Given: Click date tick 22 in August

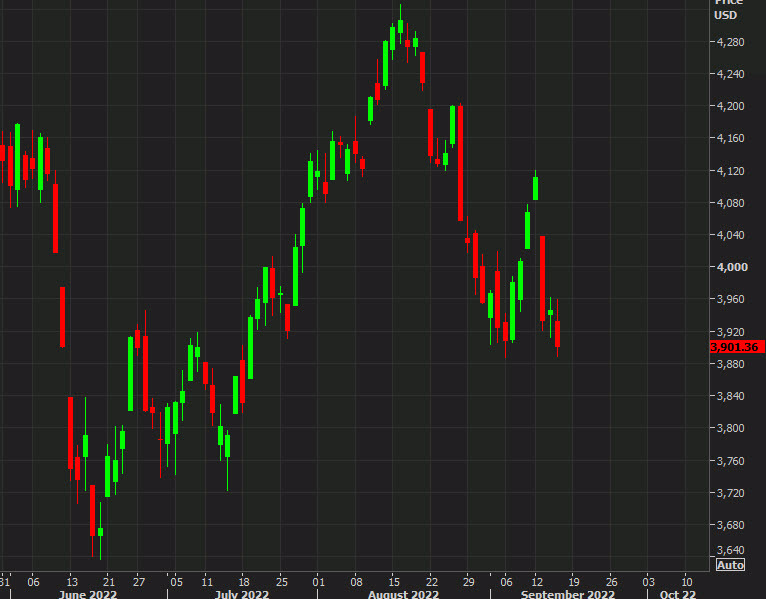Looking at the screenshot, I should 431,582.
